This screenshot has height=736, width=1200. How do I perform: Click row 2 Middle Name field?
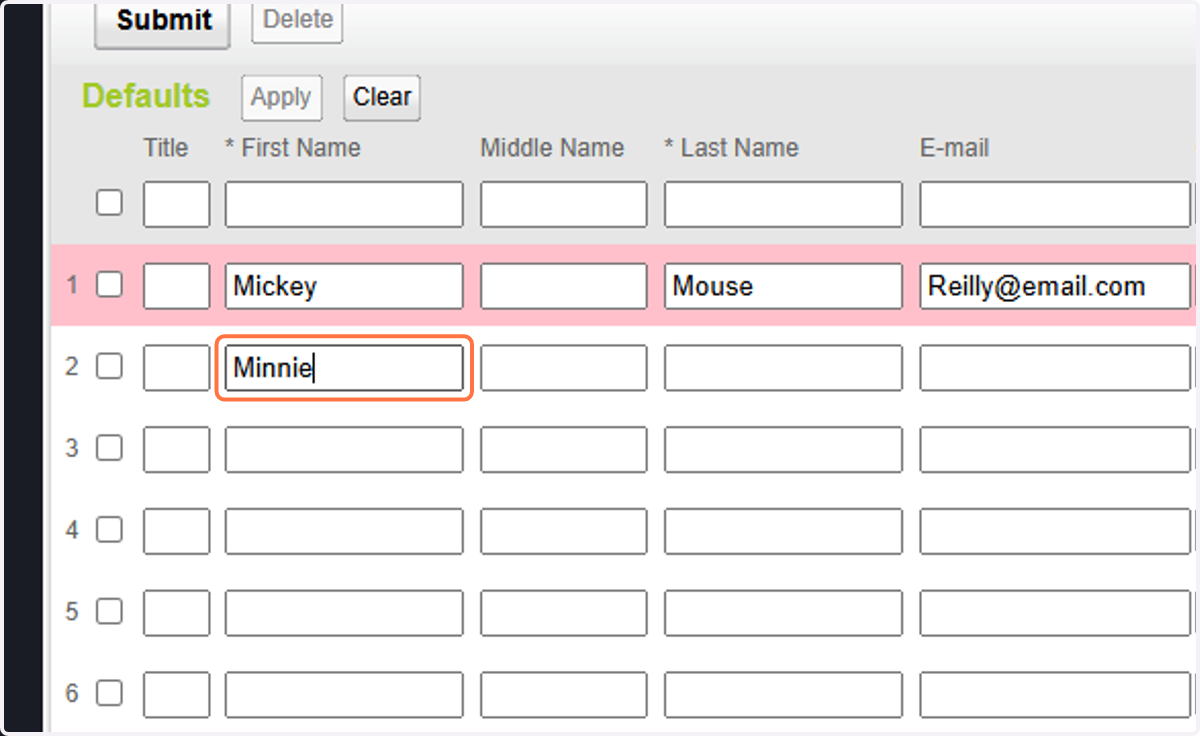[564, 368]
